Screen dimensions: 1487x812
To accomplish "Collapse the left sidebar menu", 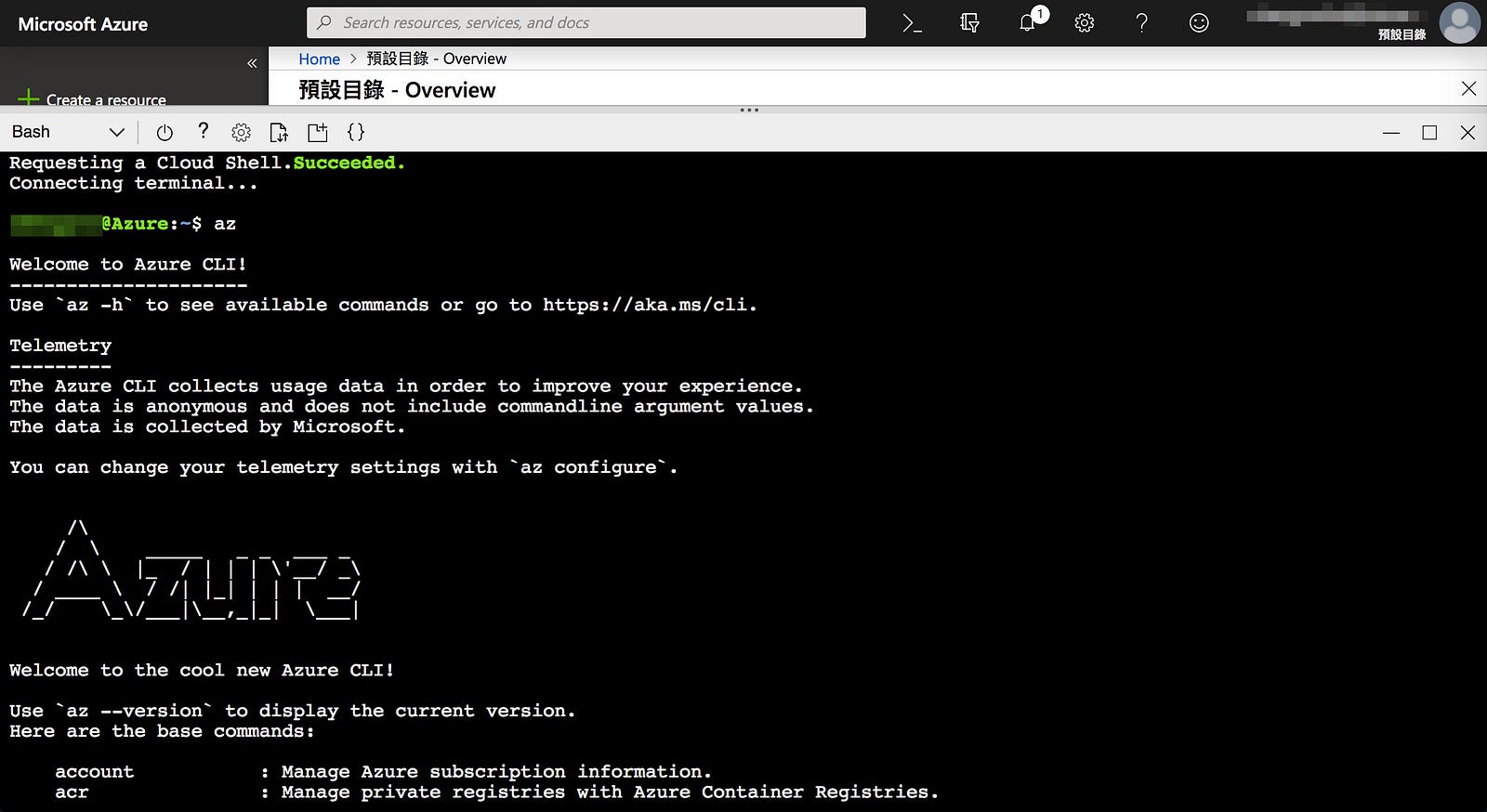I will pos(252,63).
